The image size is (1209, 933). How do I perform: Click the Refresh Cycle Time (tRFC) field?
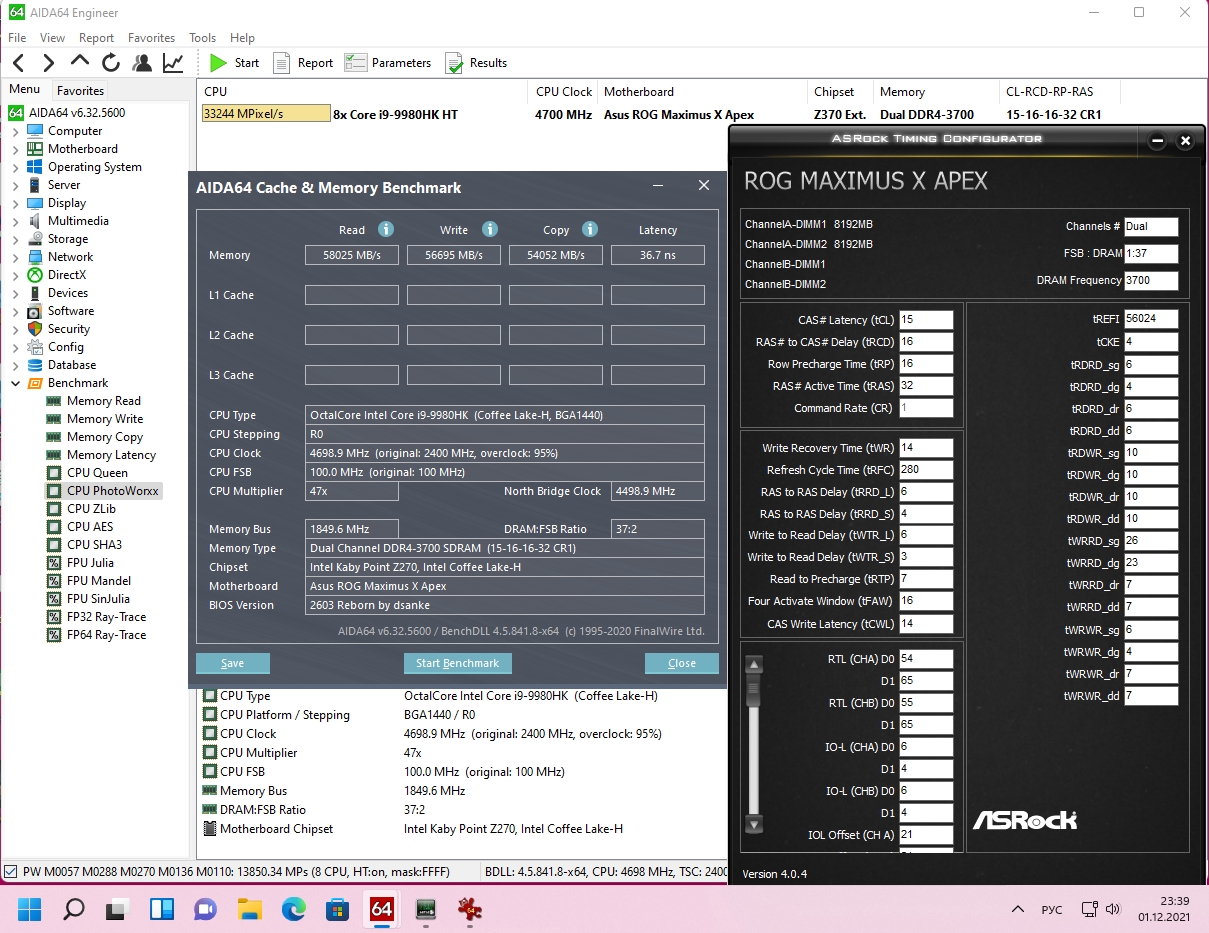click(x=926, y=470)
